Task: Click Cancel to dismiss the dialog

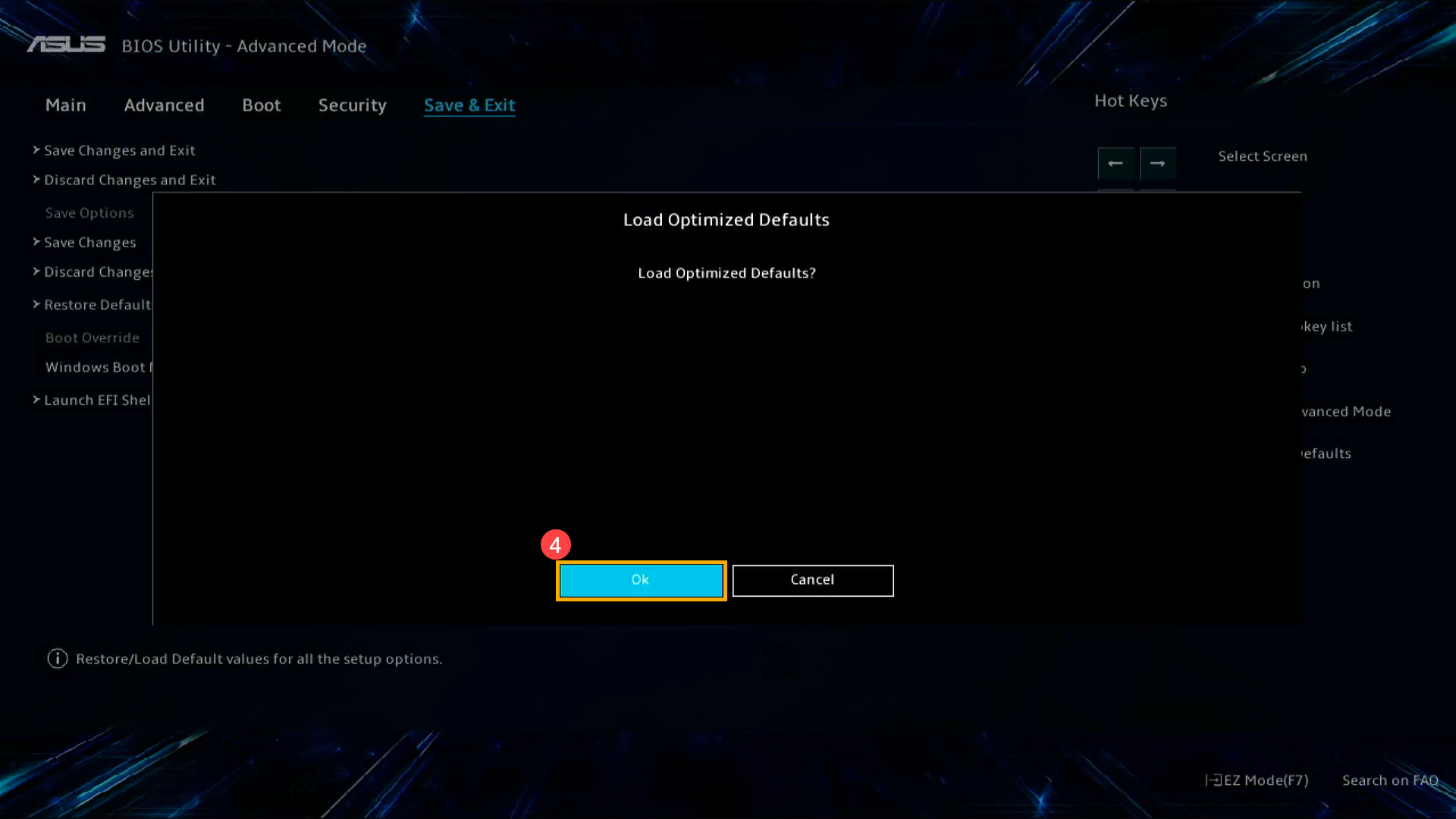Action: point(812,579)
